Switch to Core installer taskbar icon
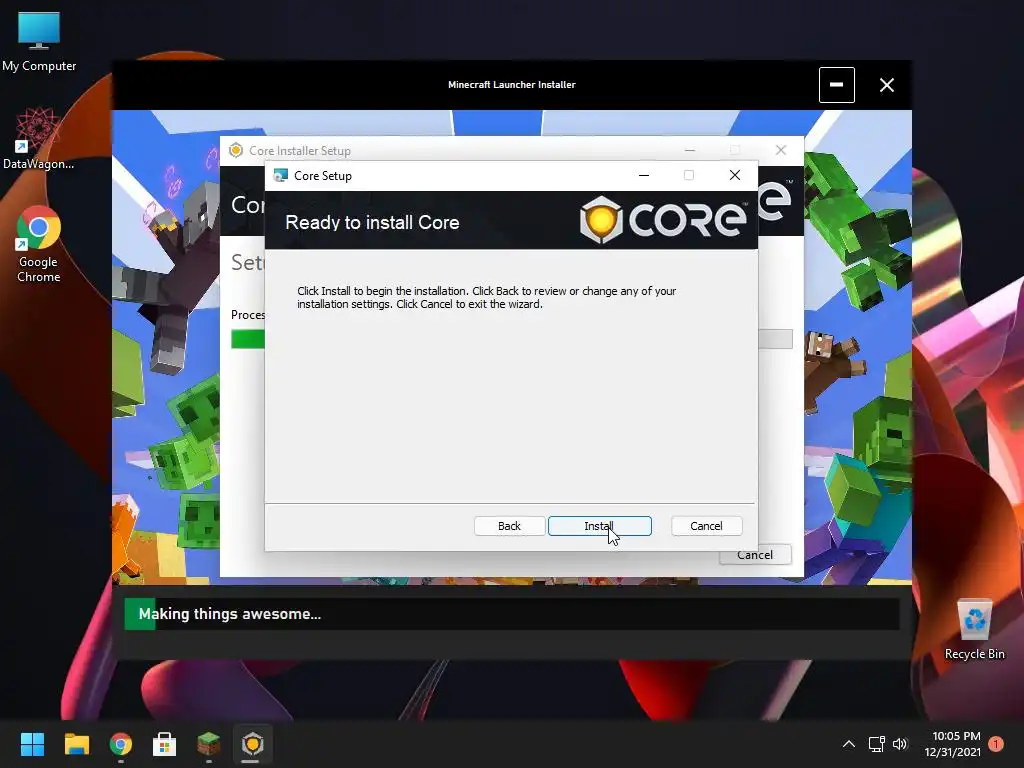Image resolution: width=1024 pixels, height=768 pixels. coord(253,744)
